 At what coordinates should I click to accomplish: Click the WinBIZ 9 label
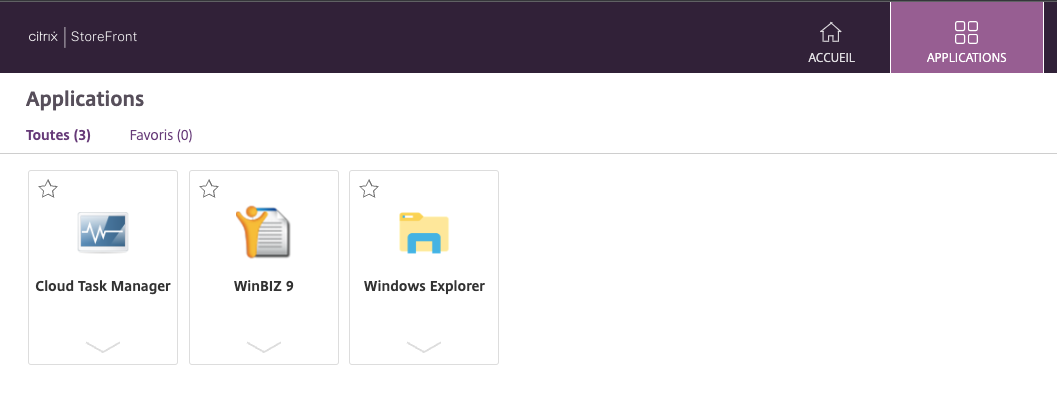pyautogui.click(x=264, y=286)
